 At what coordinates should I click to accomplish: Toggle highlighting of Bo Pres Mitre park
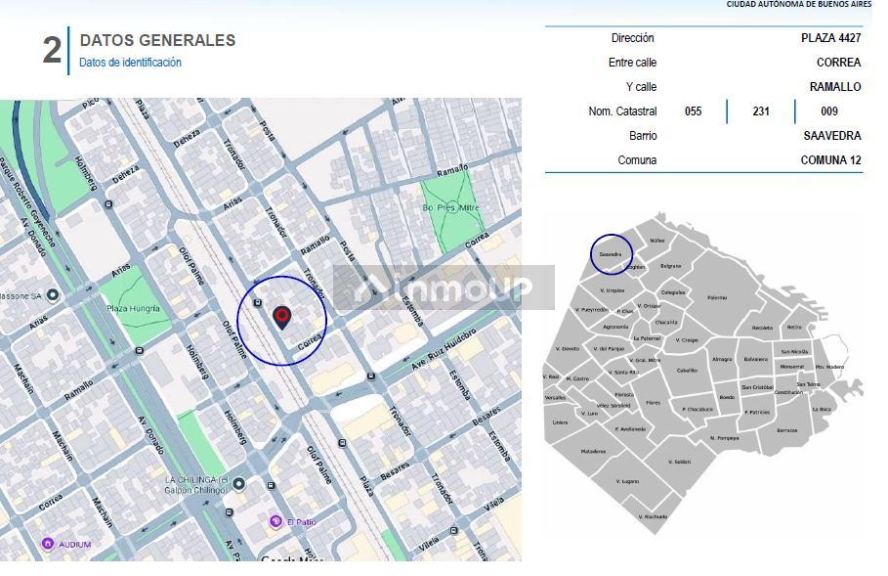(453, 205)
